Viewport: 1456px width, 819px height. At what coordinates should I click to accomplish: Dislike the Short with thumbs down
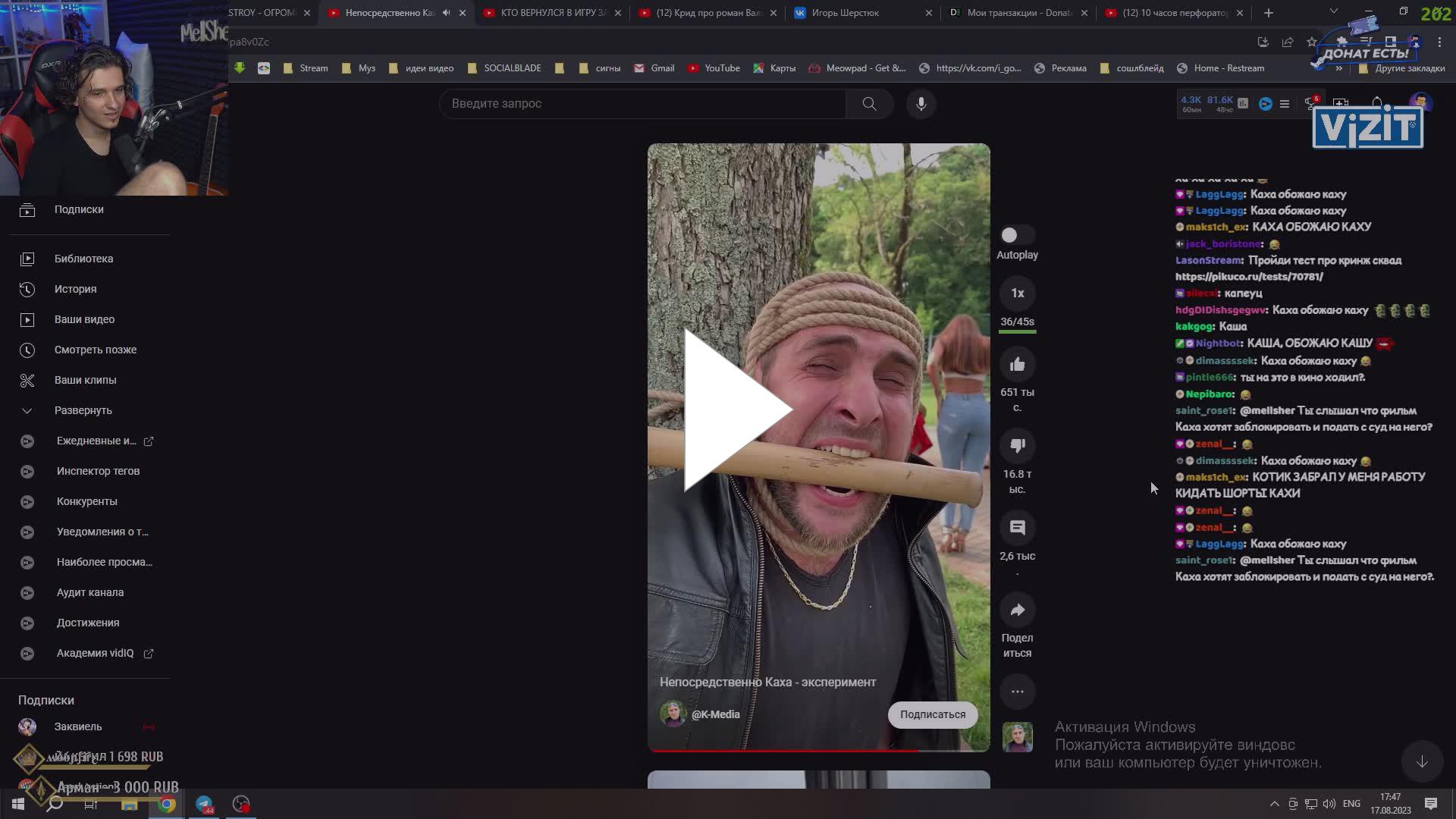click(x=1018, y=445)
